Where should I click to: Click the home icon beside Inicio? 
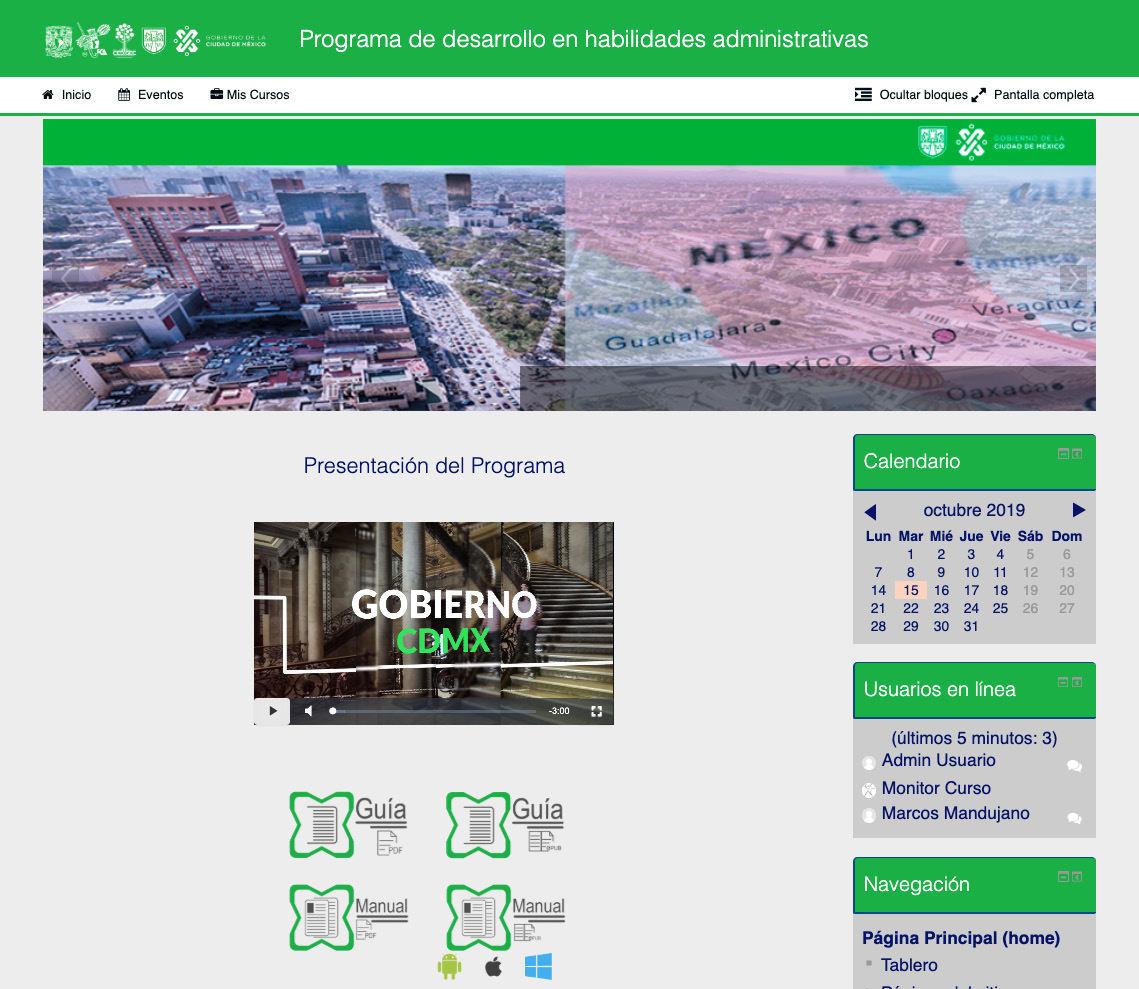[48, 94]
